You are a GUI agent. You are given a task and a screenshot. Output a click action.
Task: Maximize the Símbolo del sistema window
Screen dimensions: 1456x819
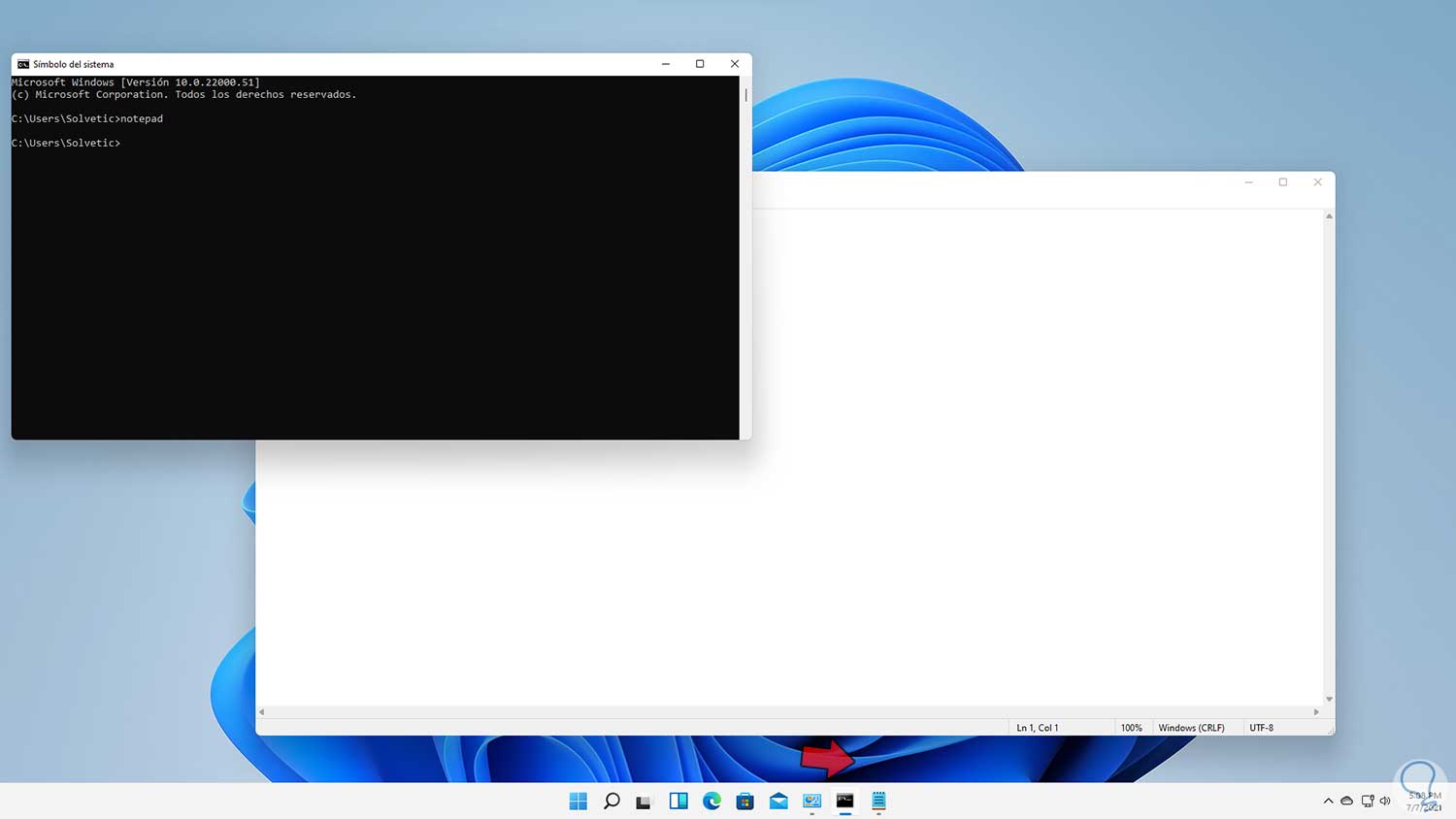pos(700,64)
